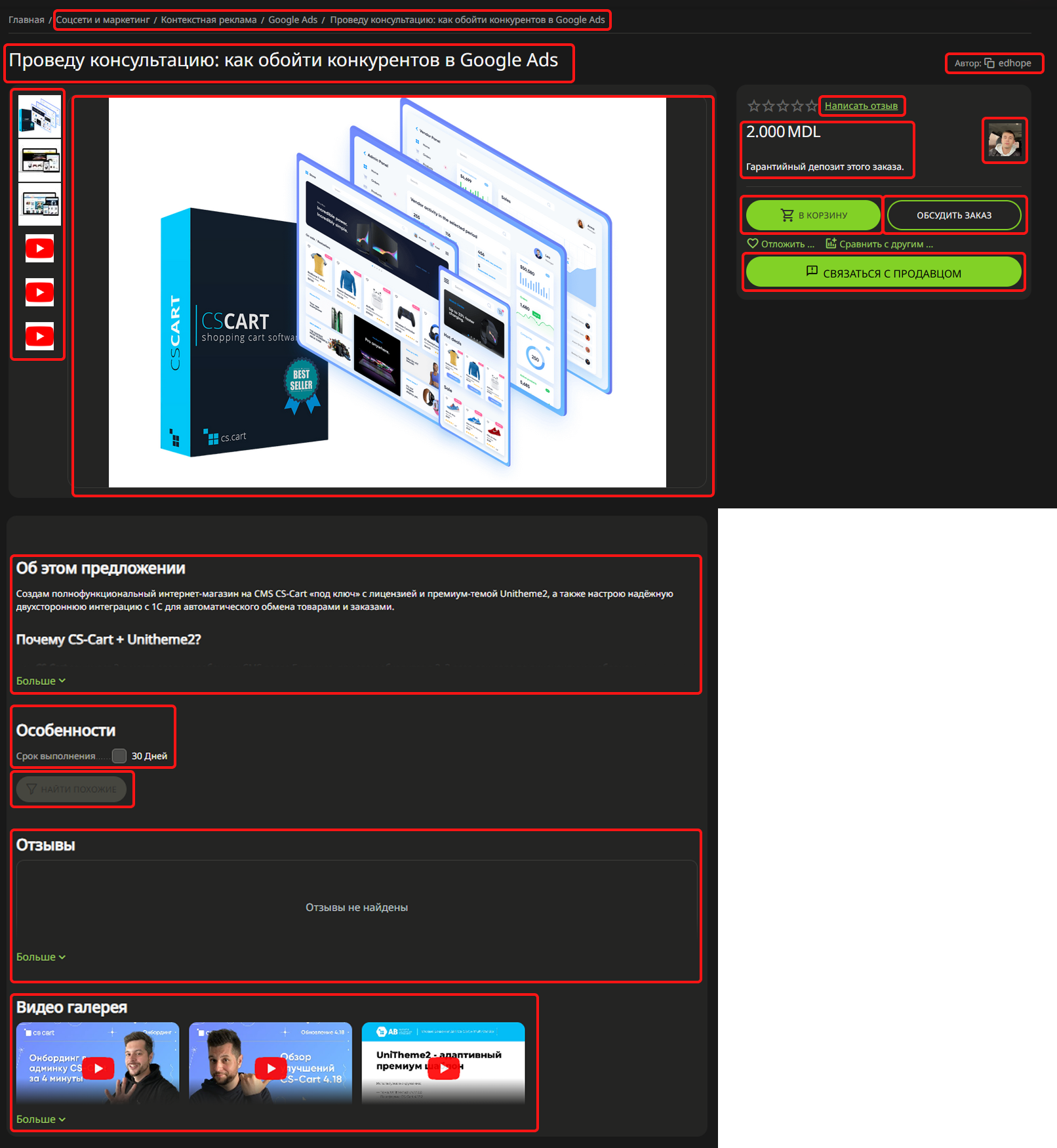Screen dimensions: 1057x1148
Task: Expand Больше under Видео галерея
Action: coord(41,1119)
